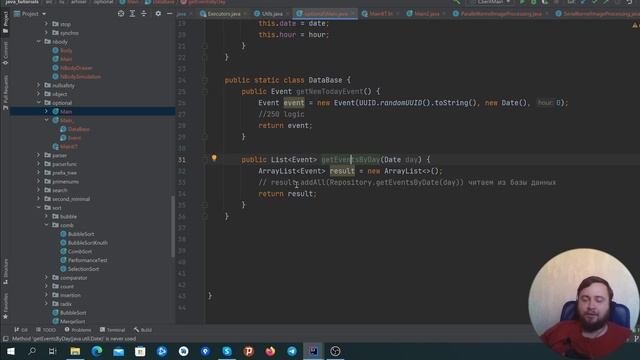Switch to Utils.java tab
640x360 pixels.
pyautogui.click(x=271, y=14)
